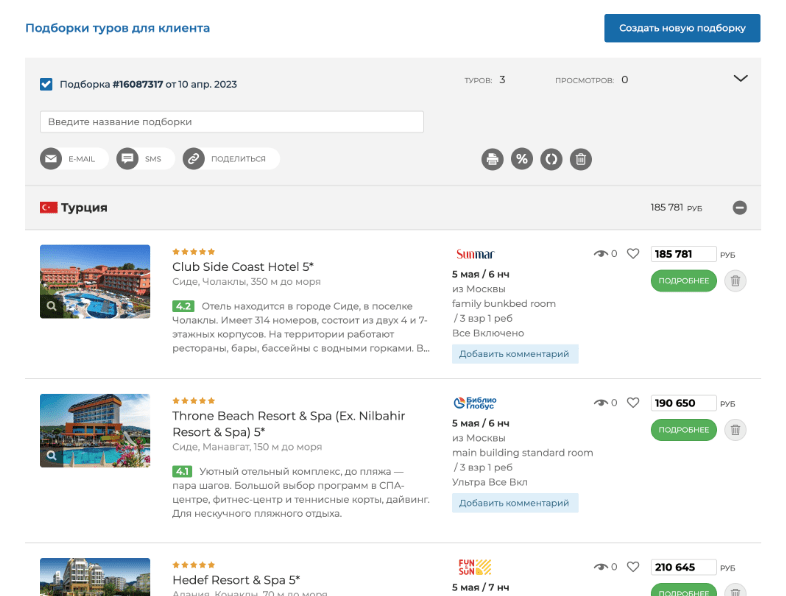This screenshot has height=596, width=786.
Task: Edit the 185 781 price field
Action: (683, 254)
